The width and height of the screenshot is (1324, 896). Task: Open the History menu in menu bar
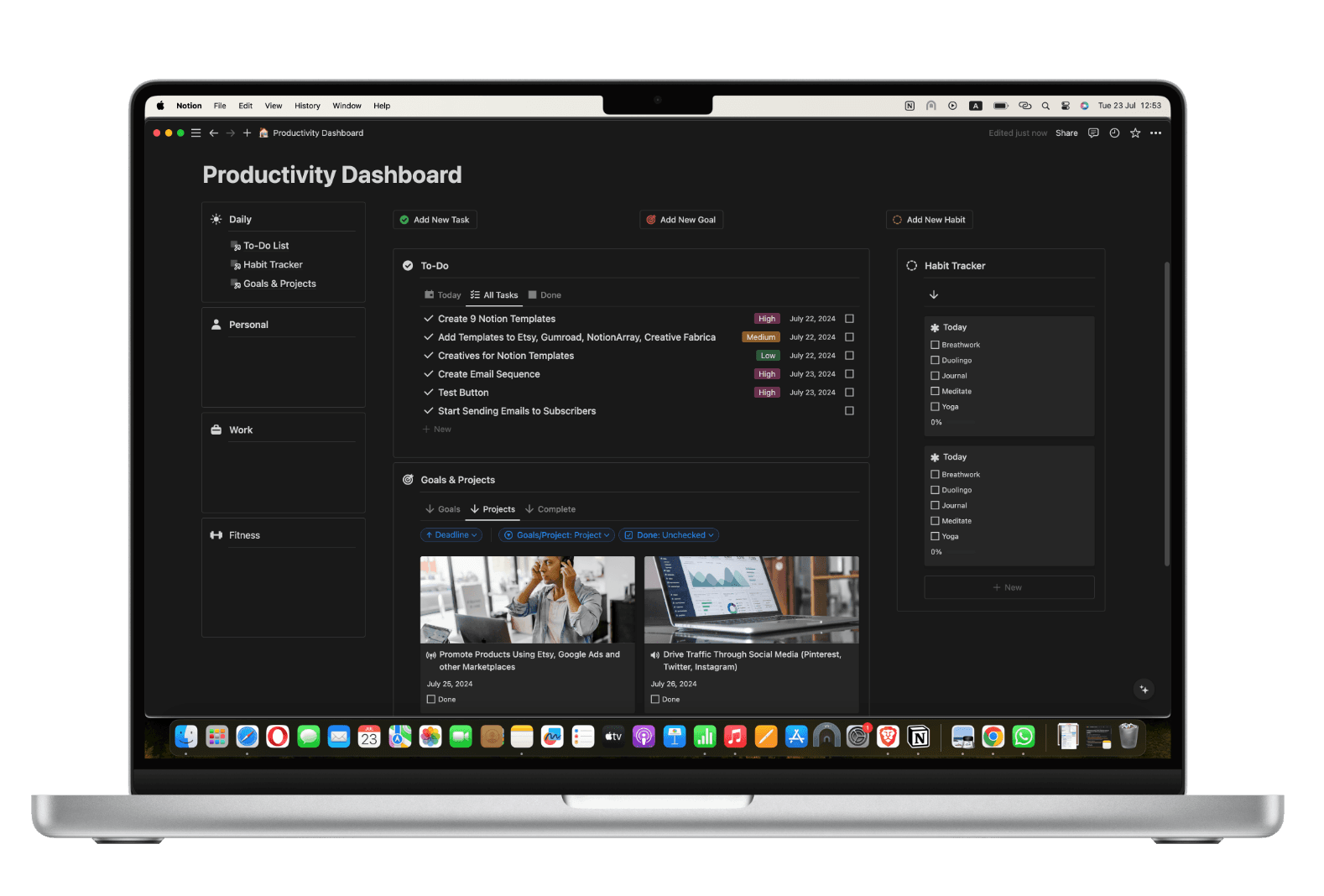point(307,107)
